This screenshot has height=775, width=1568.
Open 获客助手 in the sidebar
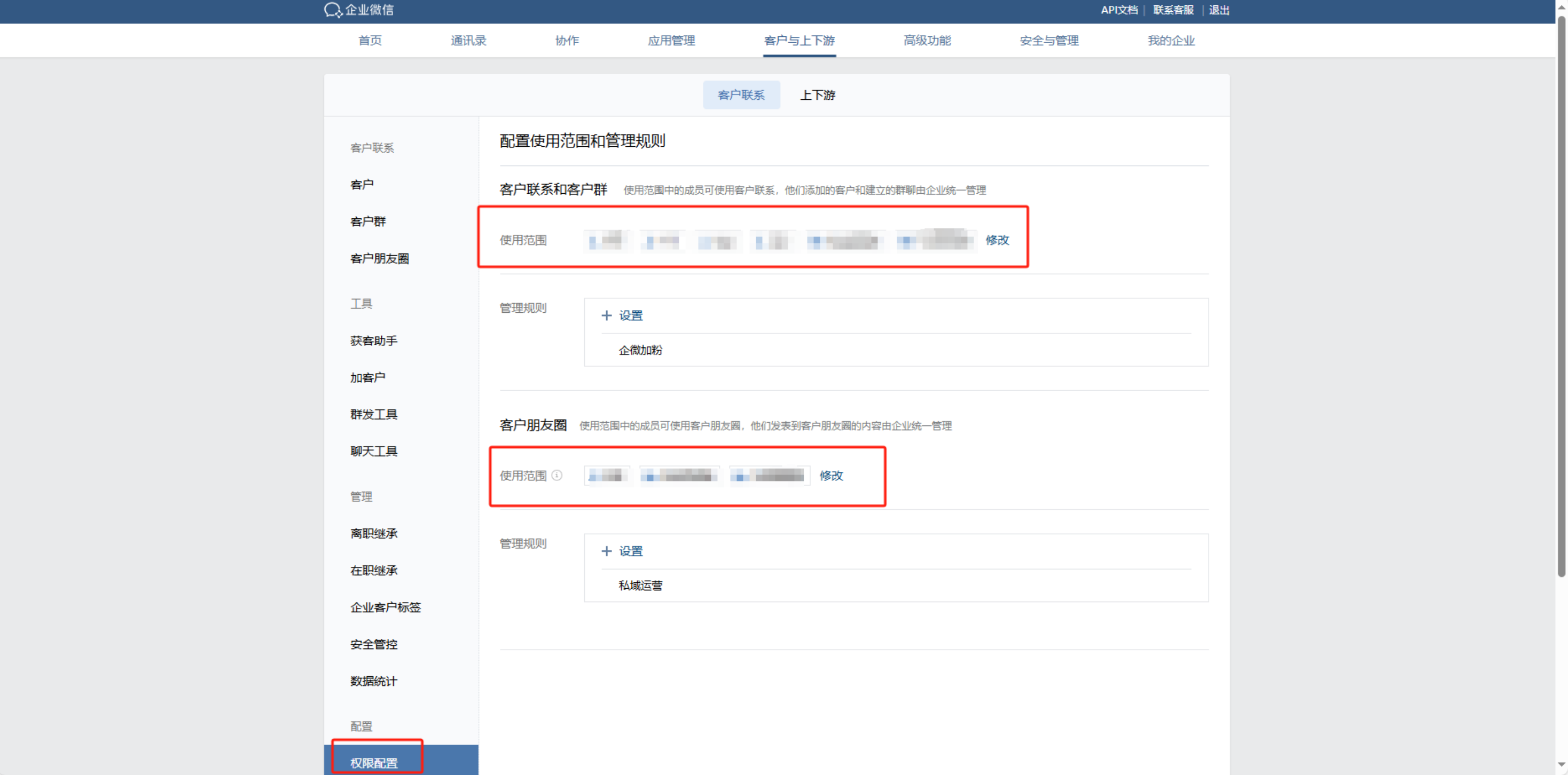(374, 340)
